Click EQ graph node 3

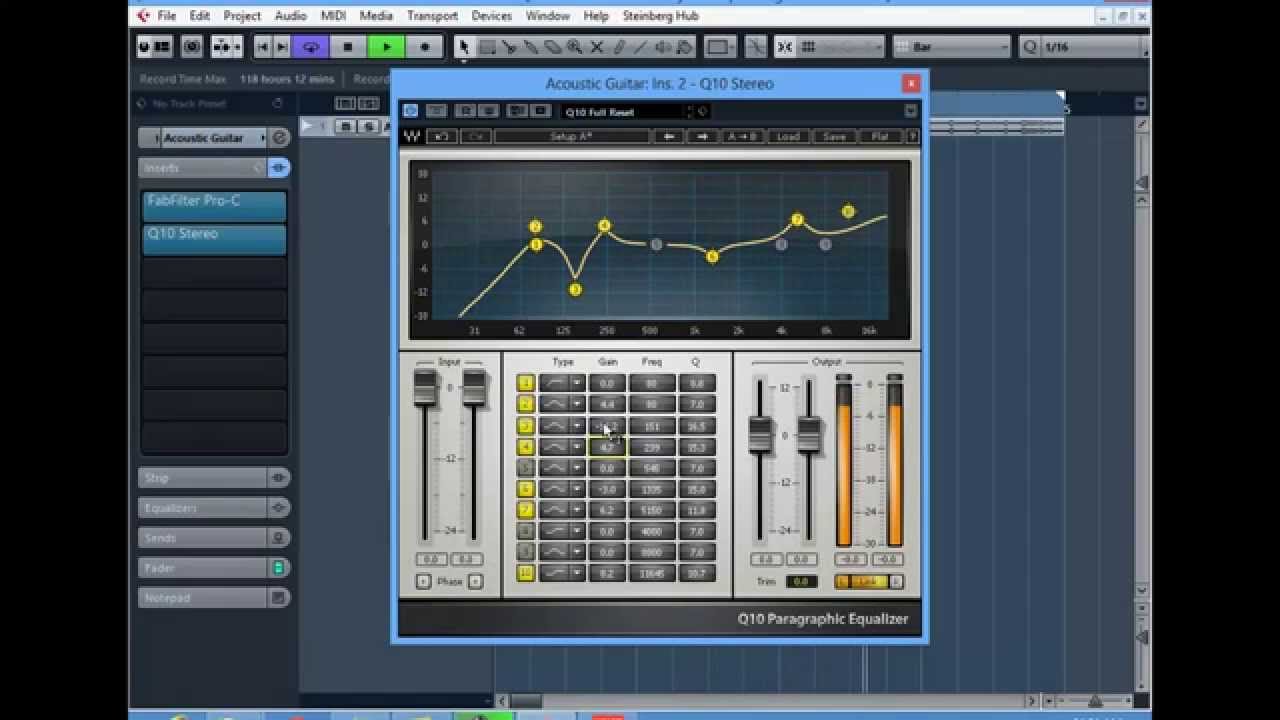click(575, 289)
